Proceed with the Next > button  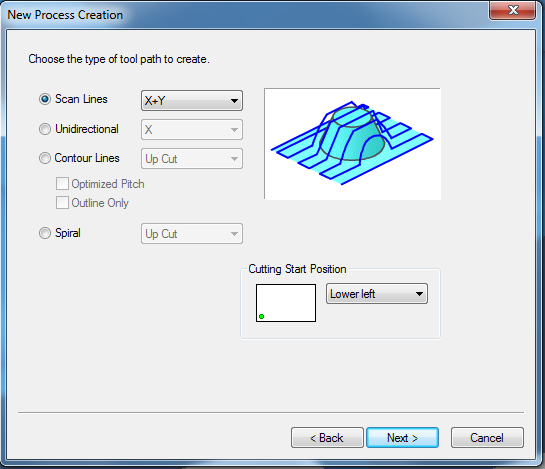pos(402,438)
